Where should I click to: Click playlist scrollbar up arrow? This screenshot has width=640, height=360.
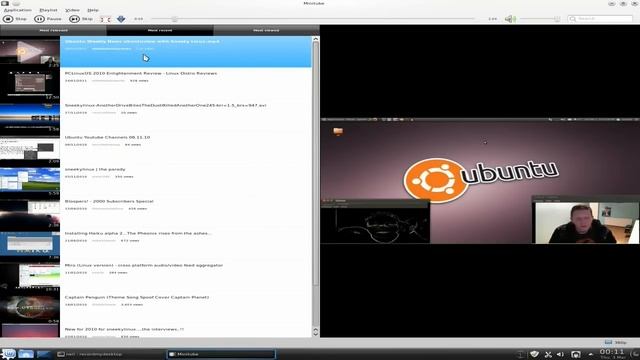(x=315, y=39)
